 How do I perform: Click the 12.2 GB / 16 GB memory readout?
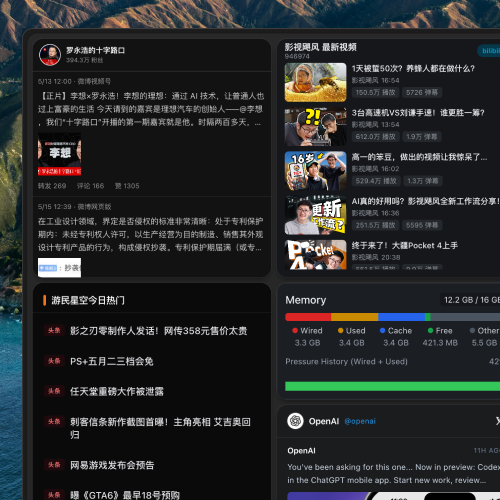(470, 300)
